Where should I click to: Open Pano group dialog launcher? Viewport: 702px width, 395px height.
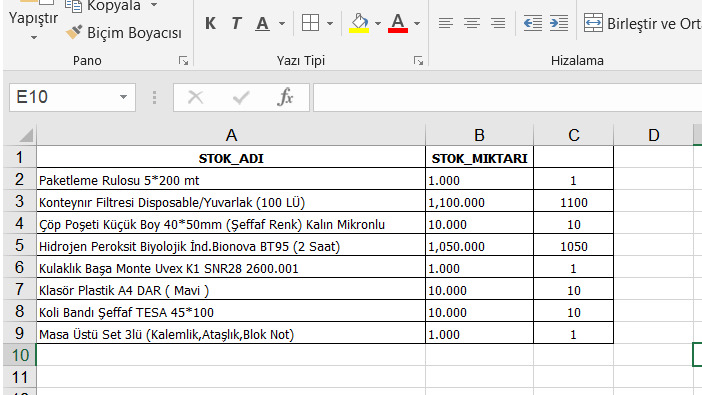point(184,61)
